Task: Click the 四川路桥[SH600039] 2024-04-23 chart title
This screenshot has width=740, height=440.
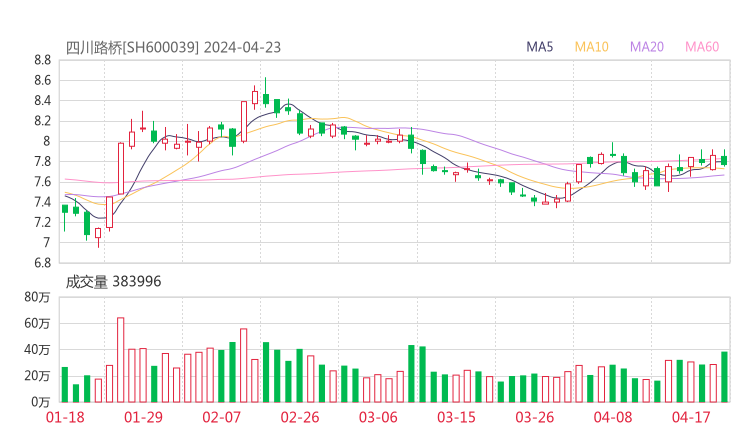Action: [x=173, y=47]
